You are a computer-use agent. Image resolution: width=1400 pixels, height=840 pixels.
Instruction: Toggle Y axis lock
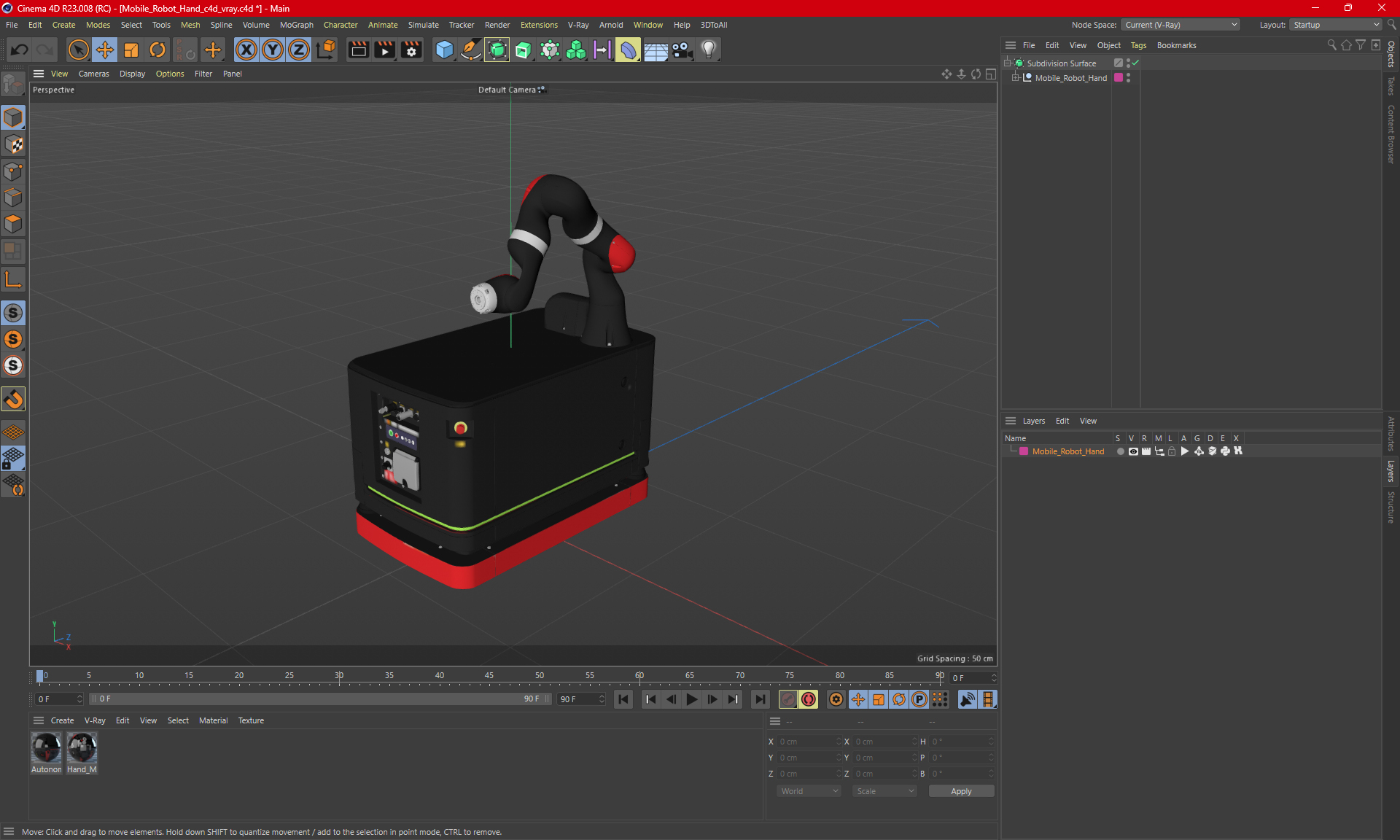pos(273,50)
